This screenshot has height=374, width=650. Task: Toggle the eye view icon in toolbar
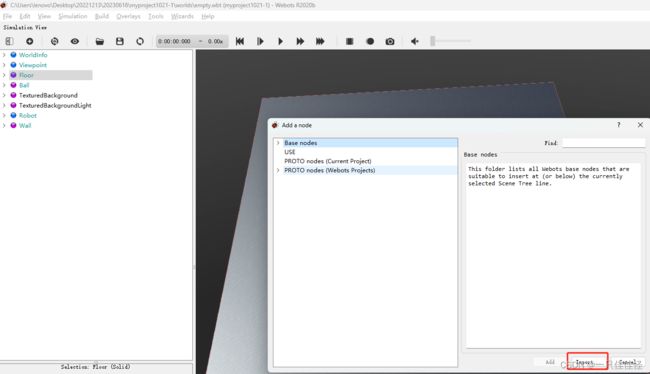75,41
